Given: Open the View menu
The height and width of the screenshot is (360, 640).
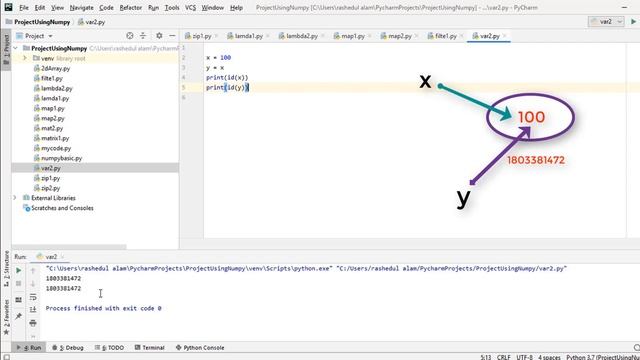Looking at the screenshot, I should tap(57, 8).
